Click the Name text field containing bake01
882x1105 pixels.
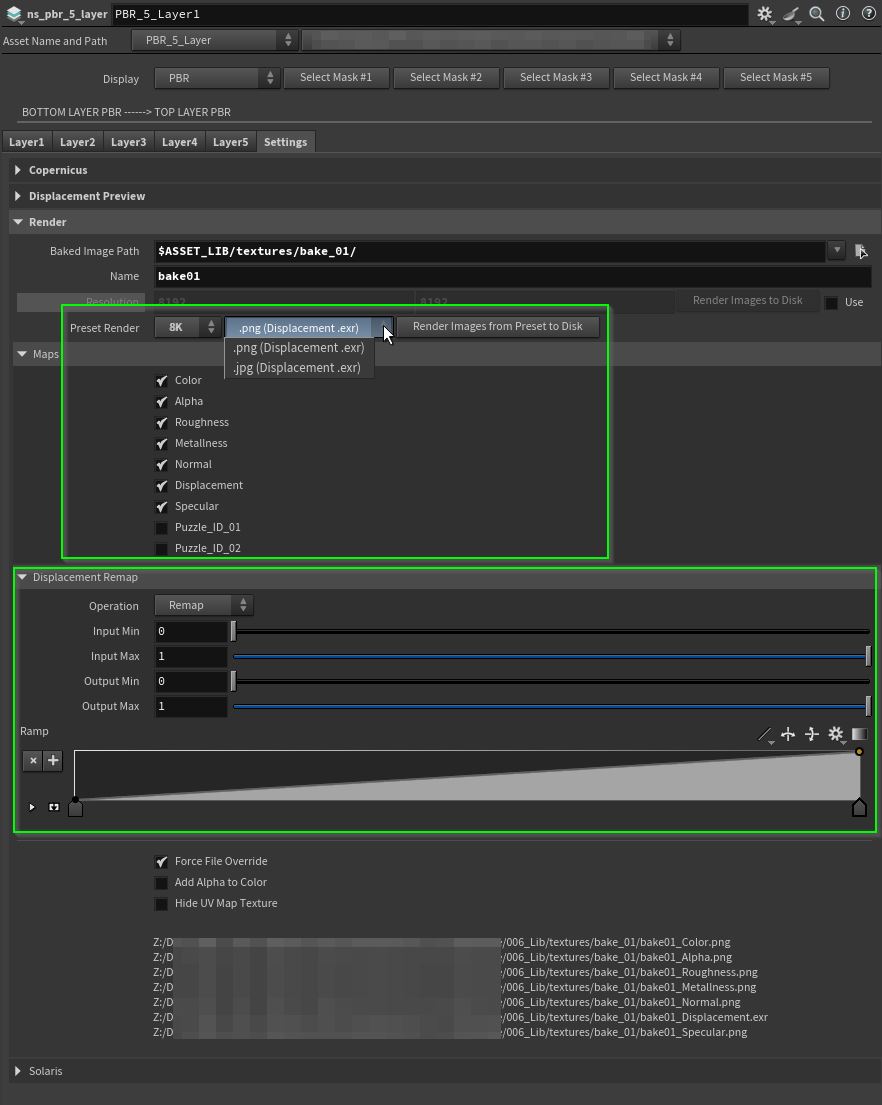[x=512, y=276]
